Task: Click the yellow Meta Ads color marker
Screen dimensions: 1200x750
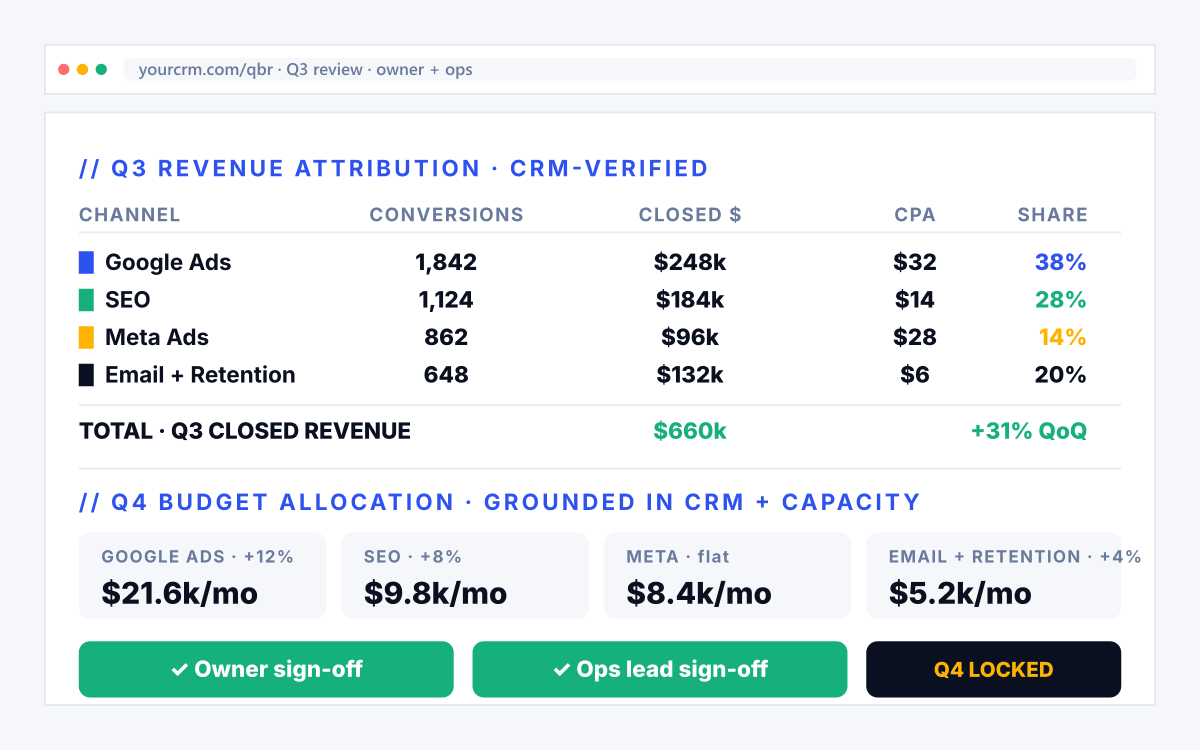Action: click(86, 338)
